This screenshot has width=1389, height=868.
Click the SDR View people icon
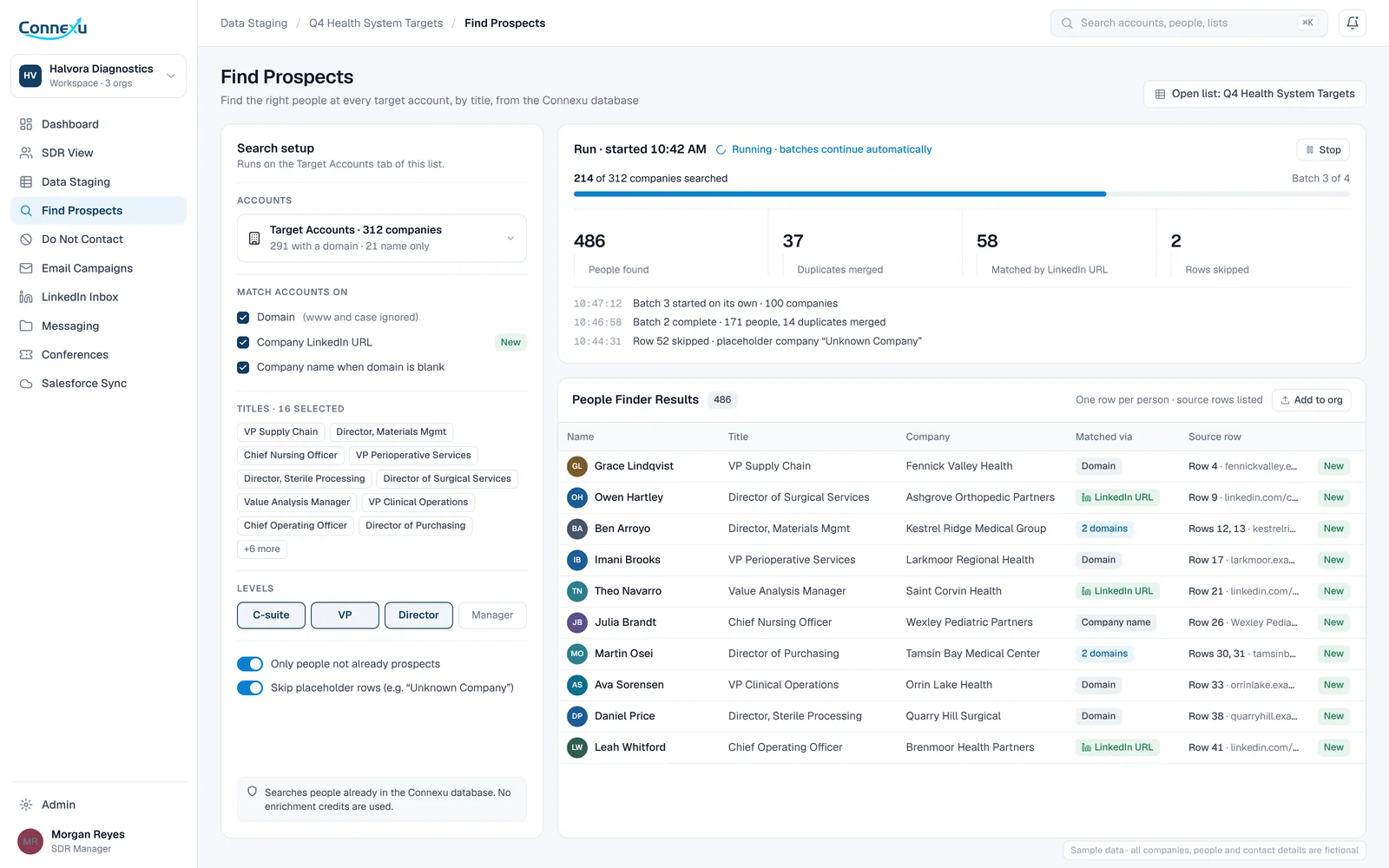[x=26, y=153]
